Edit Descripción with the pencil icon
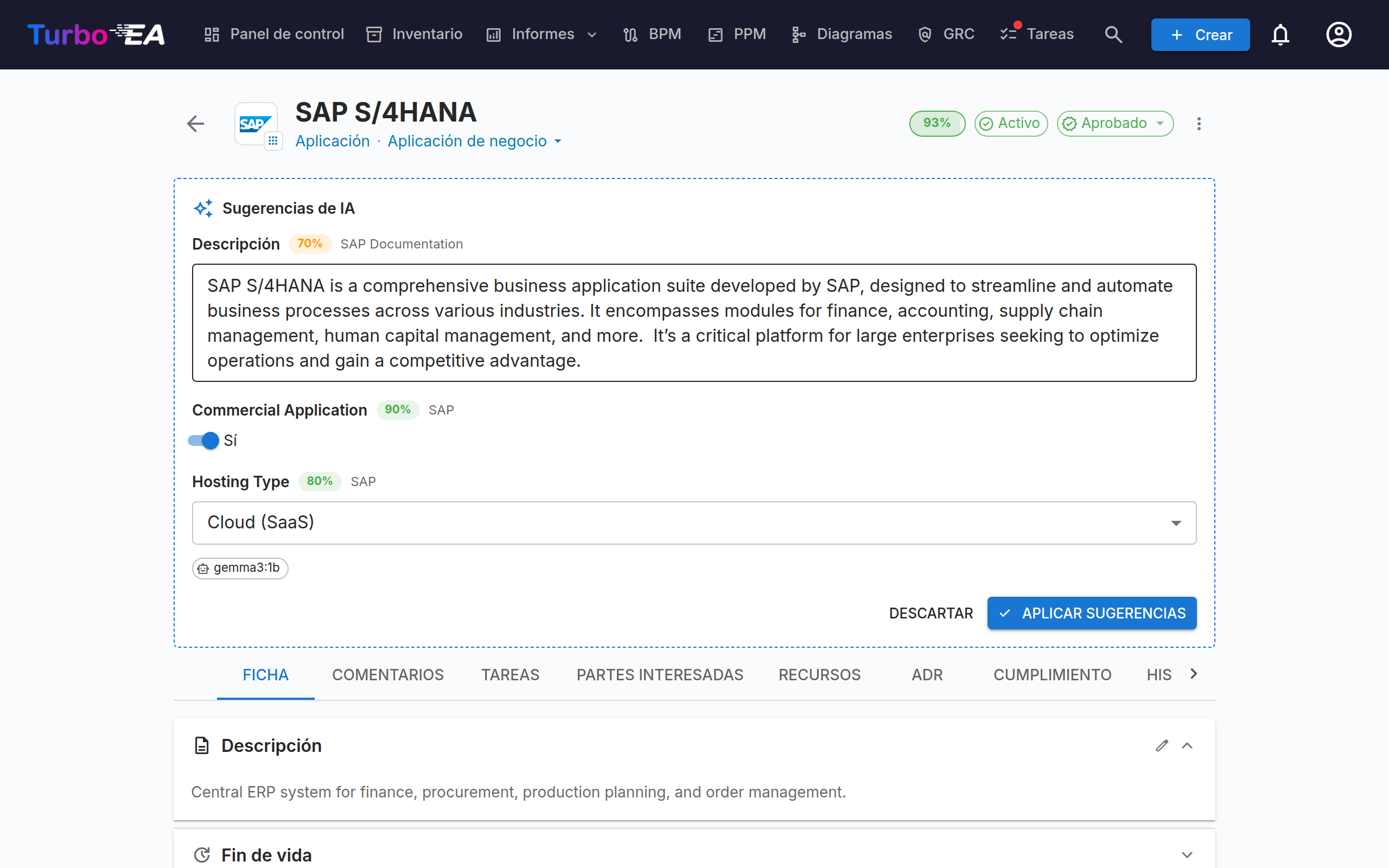 (x=1162, y=745)
